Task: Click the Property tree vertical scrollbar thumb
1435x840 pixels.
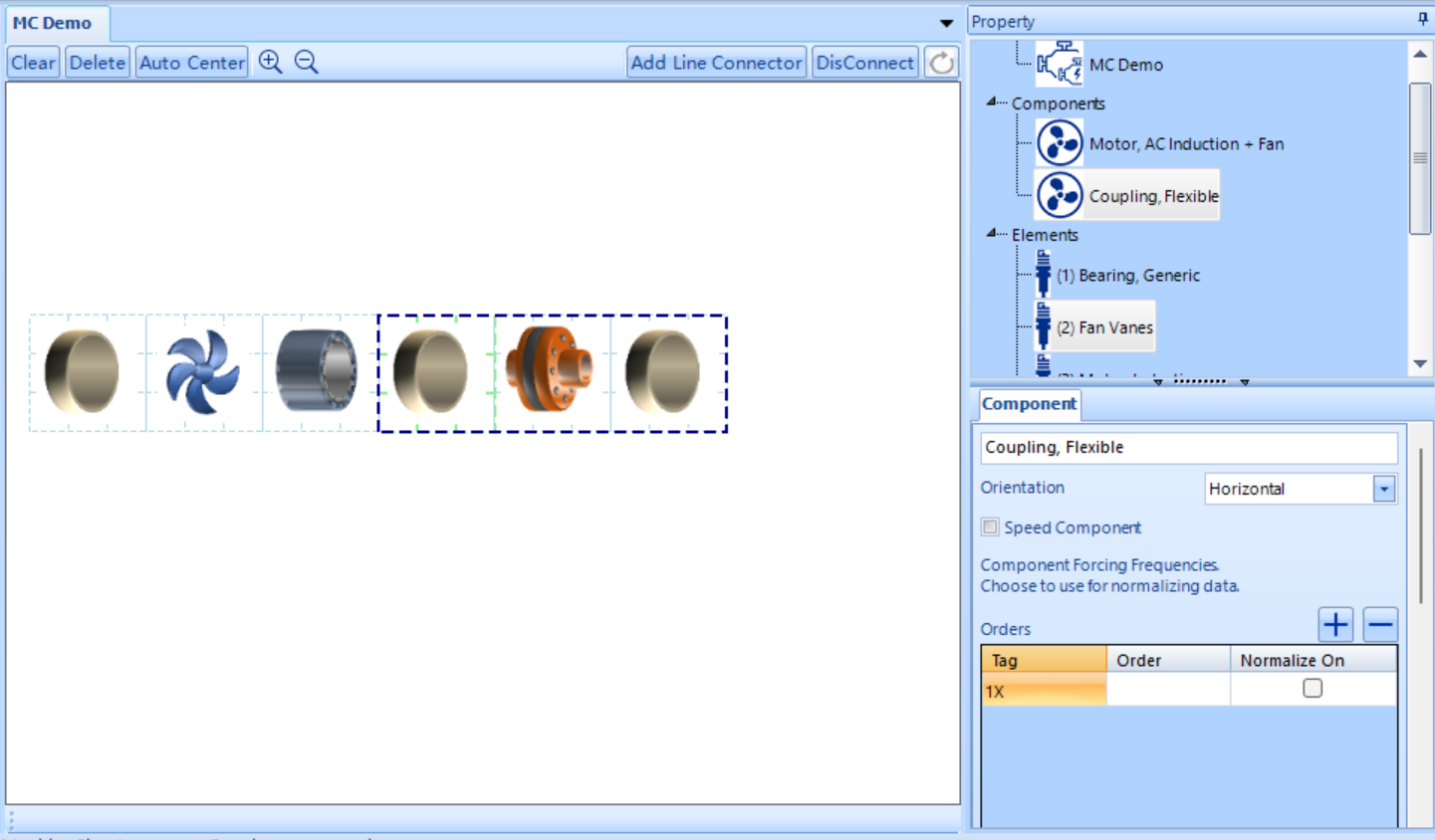Action: 1420,159
